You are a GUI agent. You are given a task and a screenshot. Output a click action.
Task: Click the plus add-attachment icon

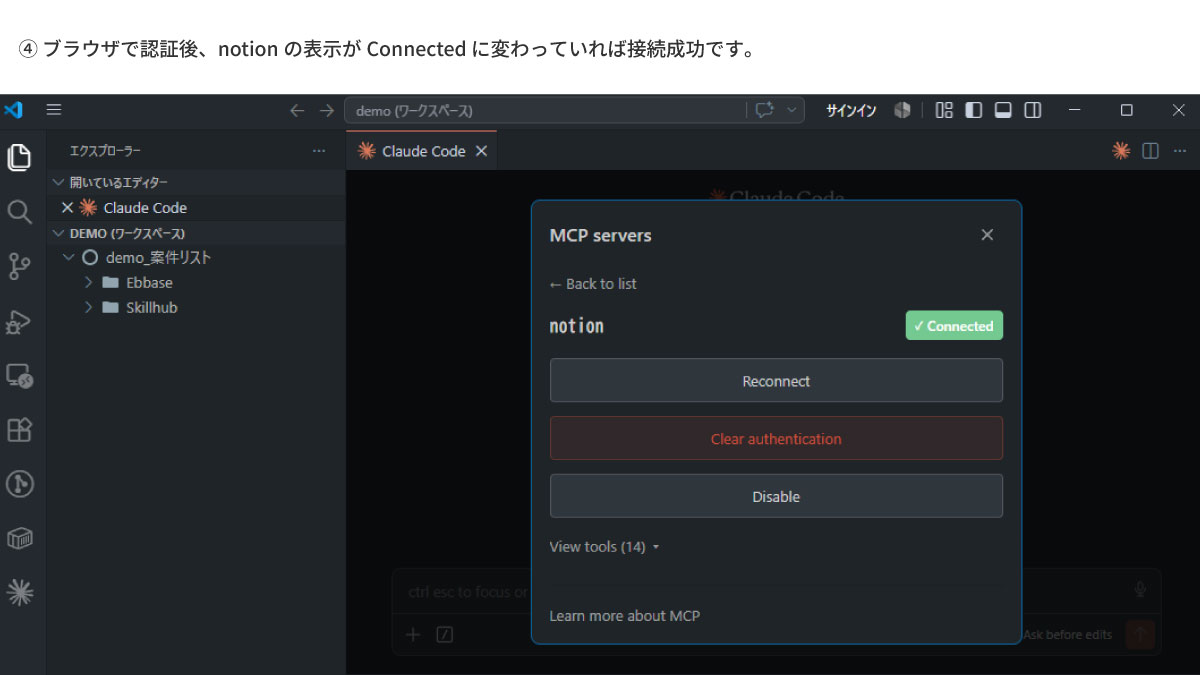[x=413, y=634]
